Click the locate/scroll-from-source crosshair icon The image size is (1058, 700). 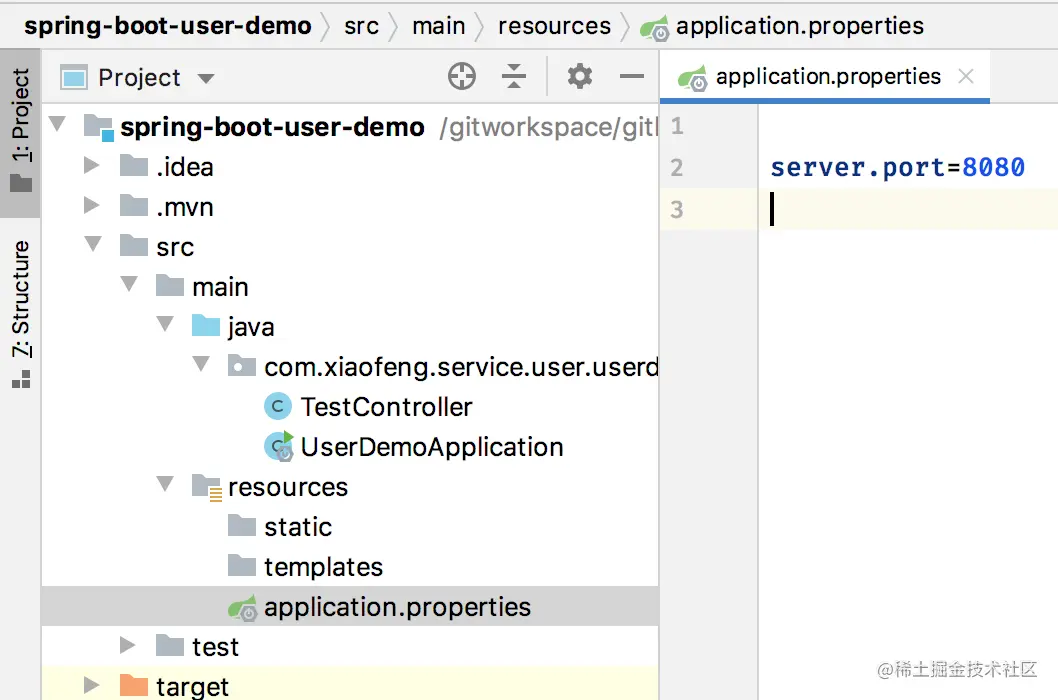click(462, 76)
